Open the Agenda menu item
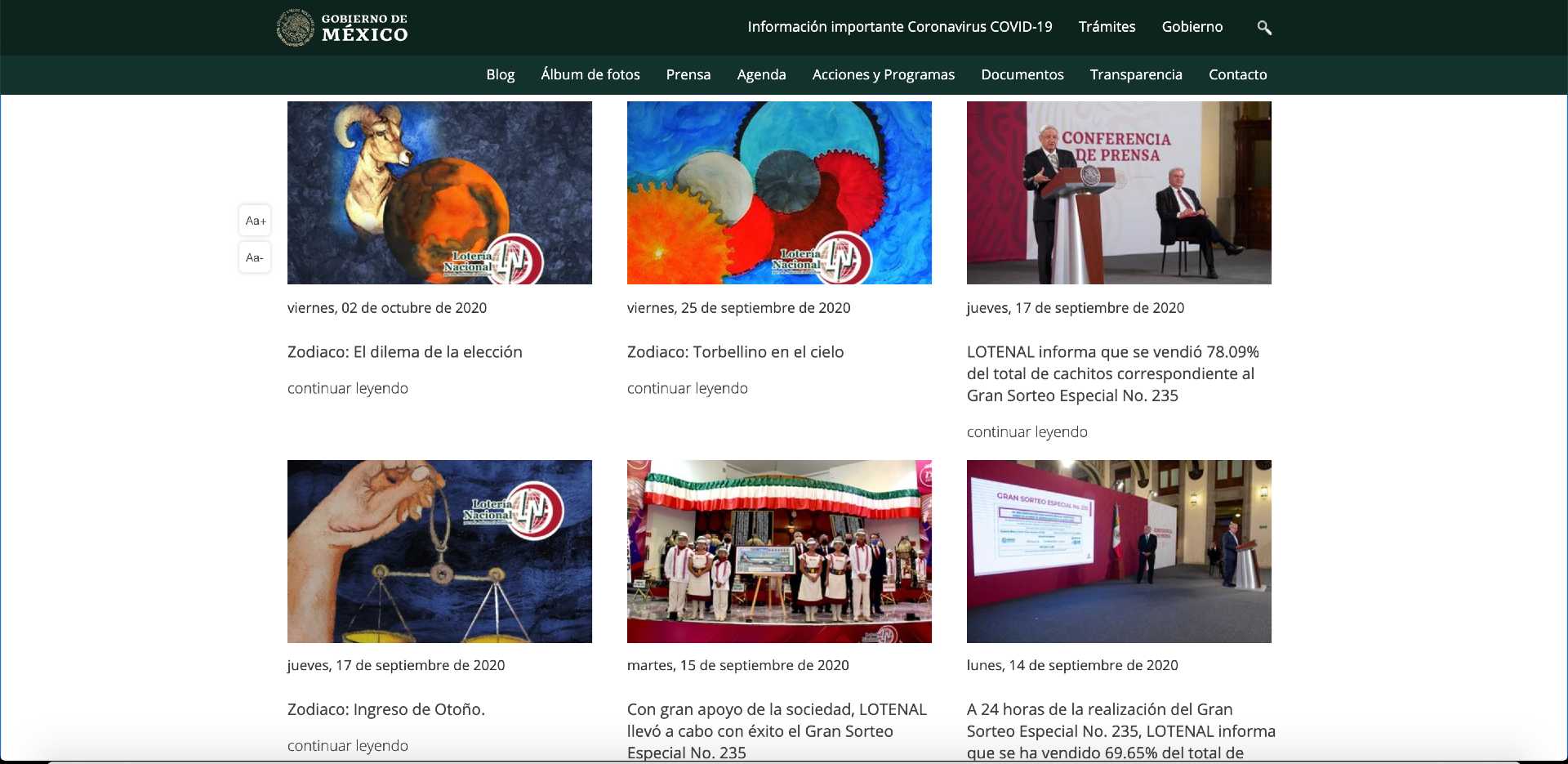1568x764 pixels. point(761,74)
